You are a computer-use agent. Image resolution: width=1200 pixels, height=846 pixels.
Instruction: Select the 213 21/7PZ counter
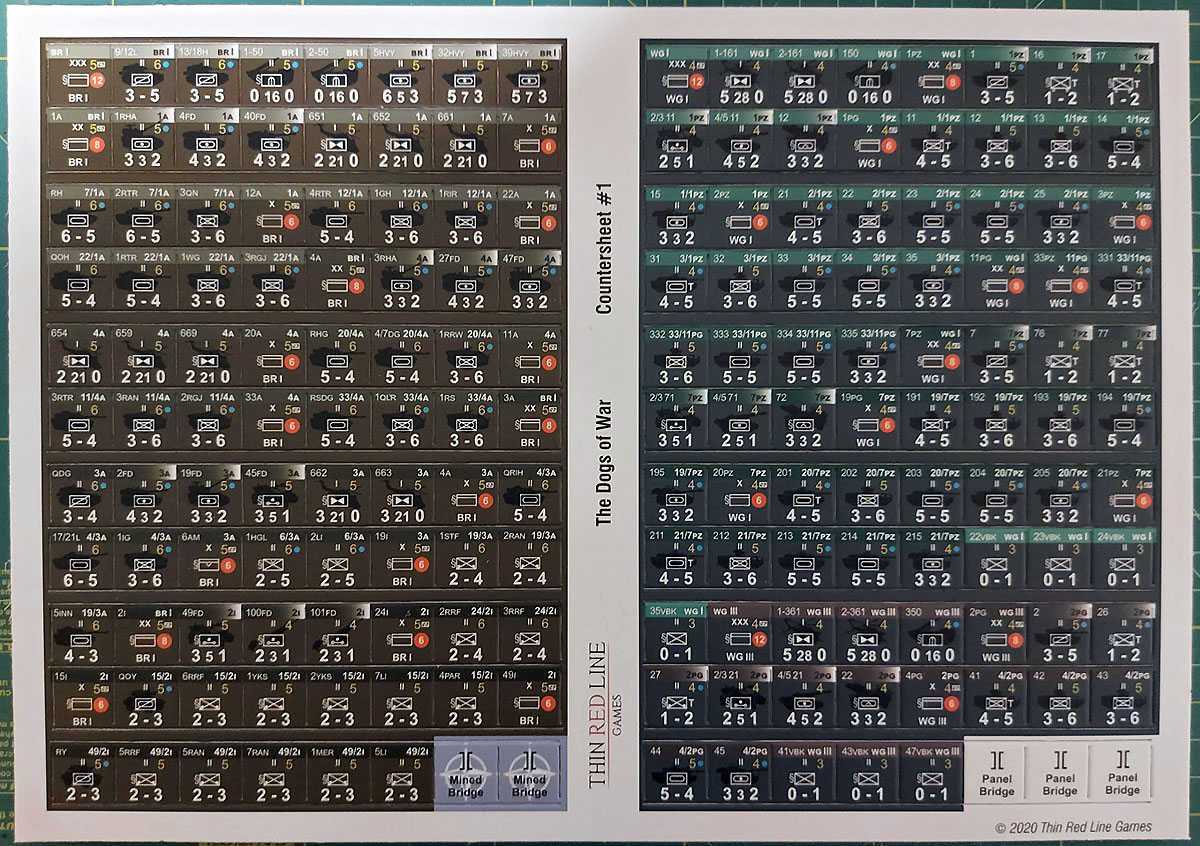pos(804,558)
